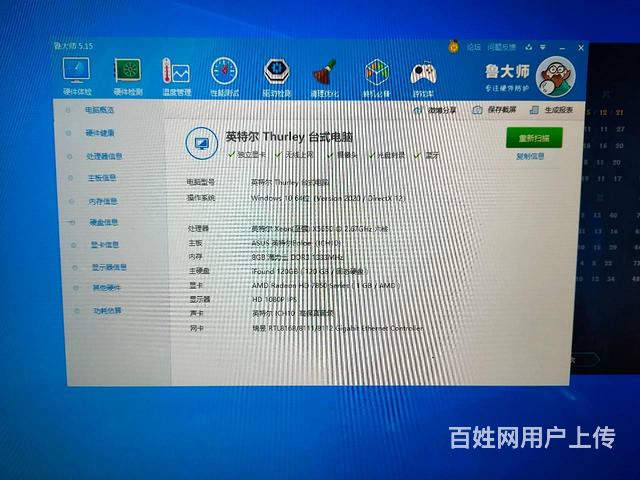Select 显卡信息 in the sidebar
This screenshot has height=480, width=640.
coord(104,244)
